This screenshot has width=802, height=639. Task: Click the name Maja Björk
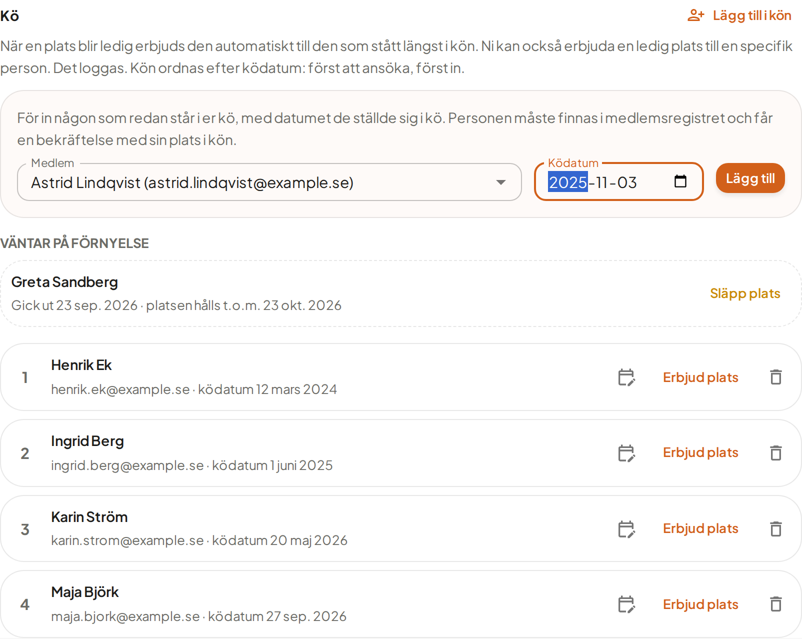point(85,592)
